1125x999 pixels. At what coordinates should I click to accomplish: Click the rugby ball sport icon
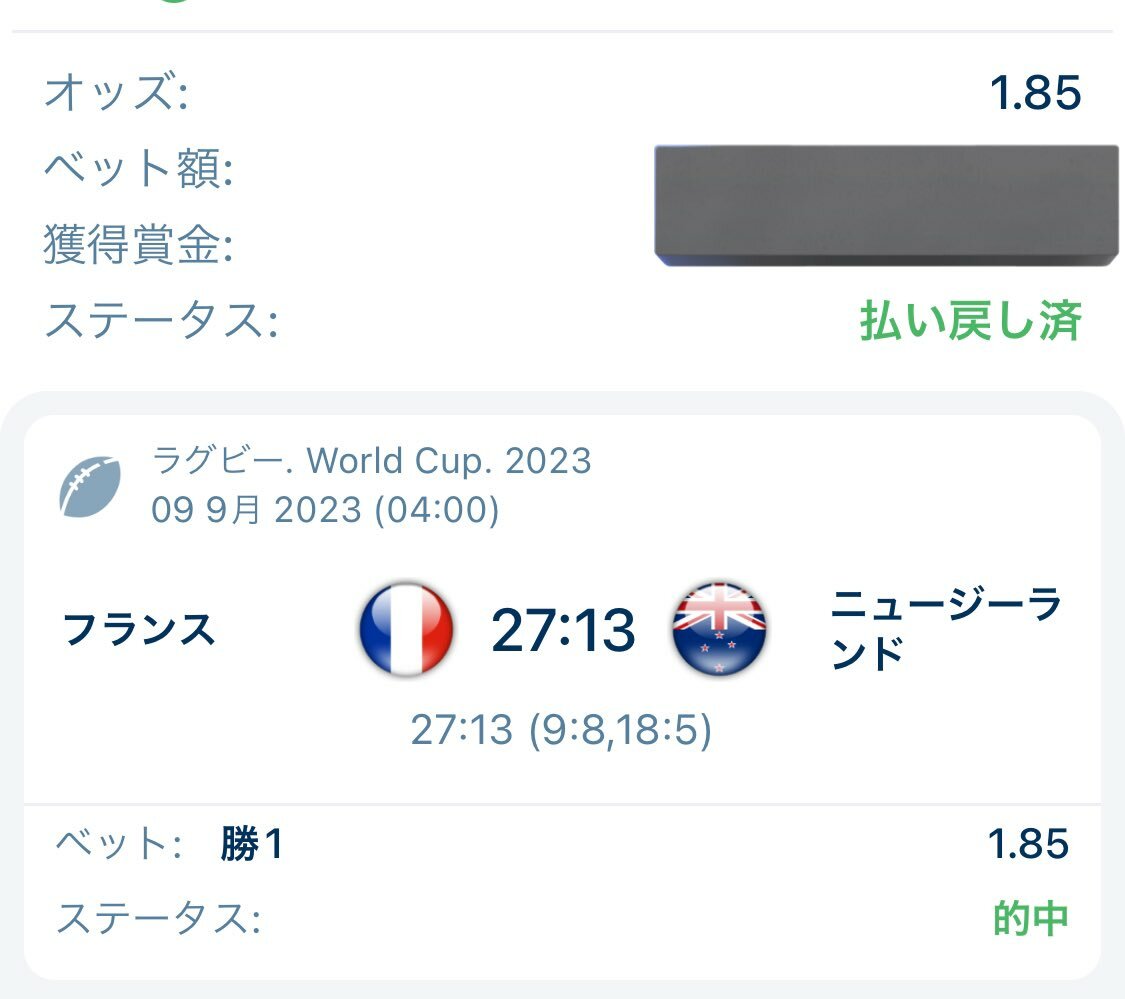click(90, 487)
